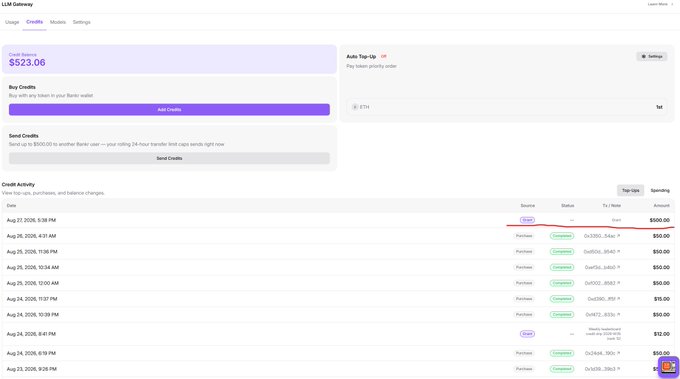Click the purple Add Credits button

tap(169, 110)
